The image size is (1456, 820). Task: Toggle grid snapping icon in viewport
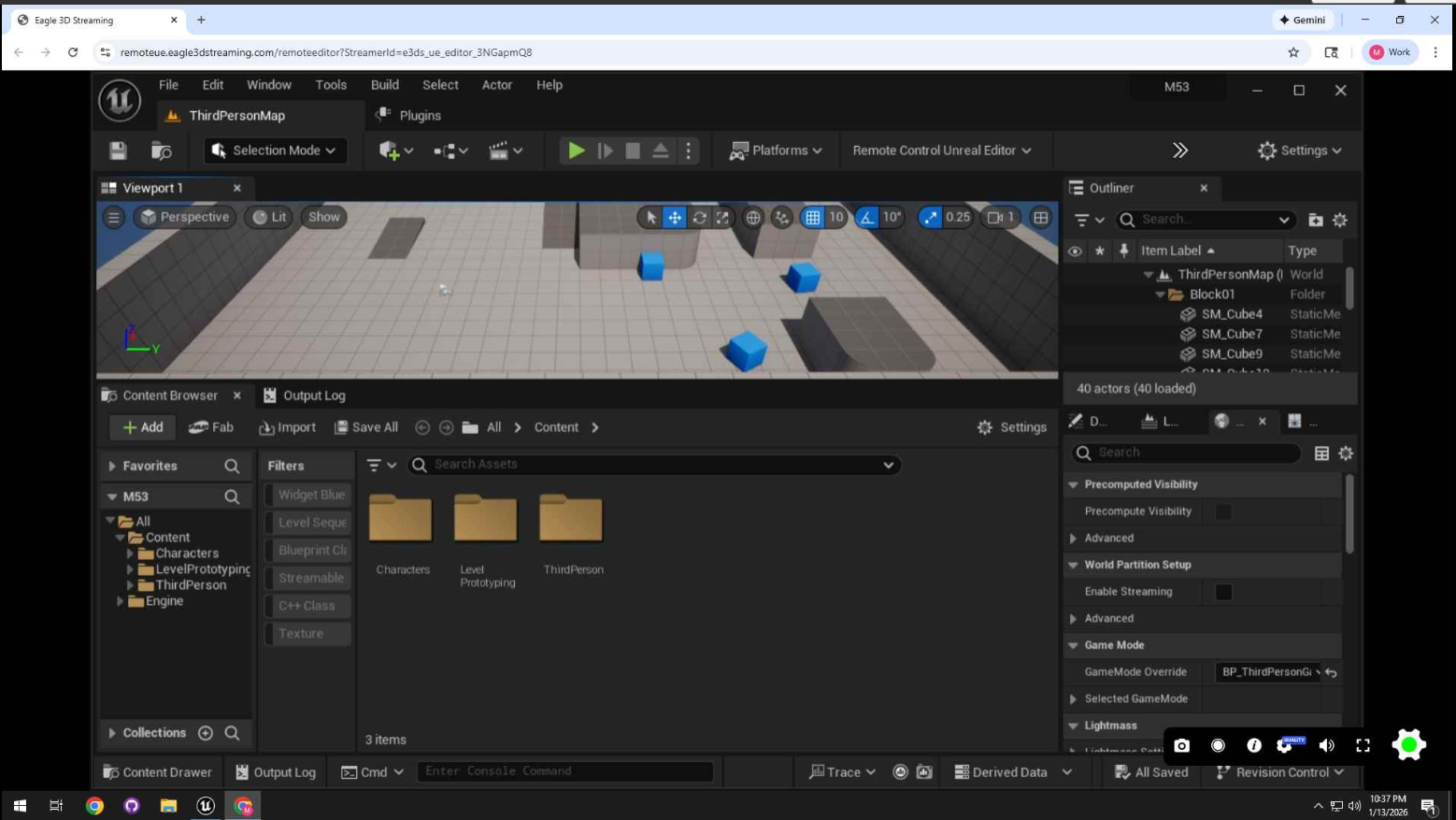click(813, 218)
